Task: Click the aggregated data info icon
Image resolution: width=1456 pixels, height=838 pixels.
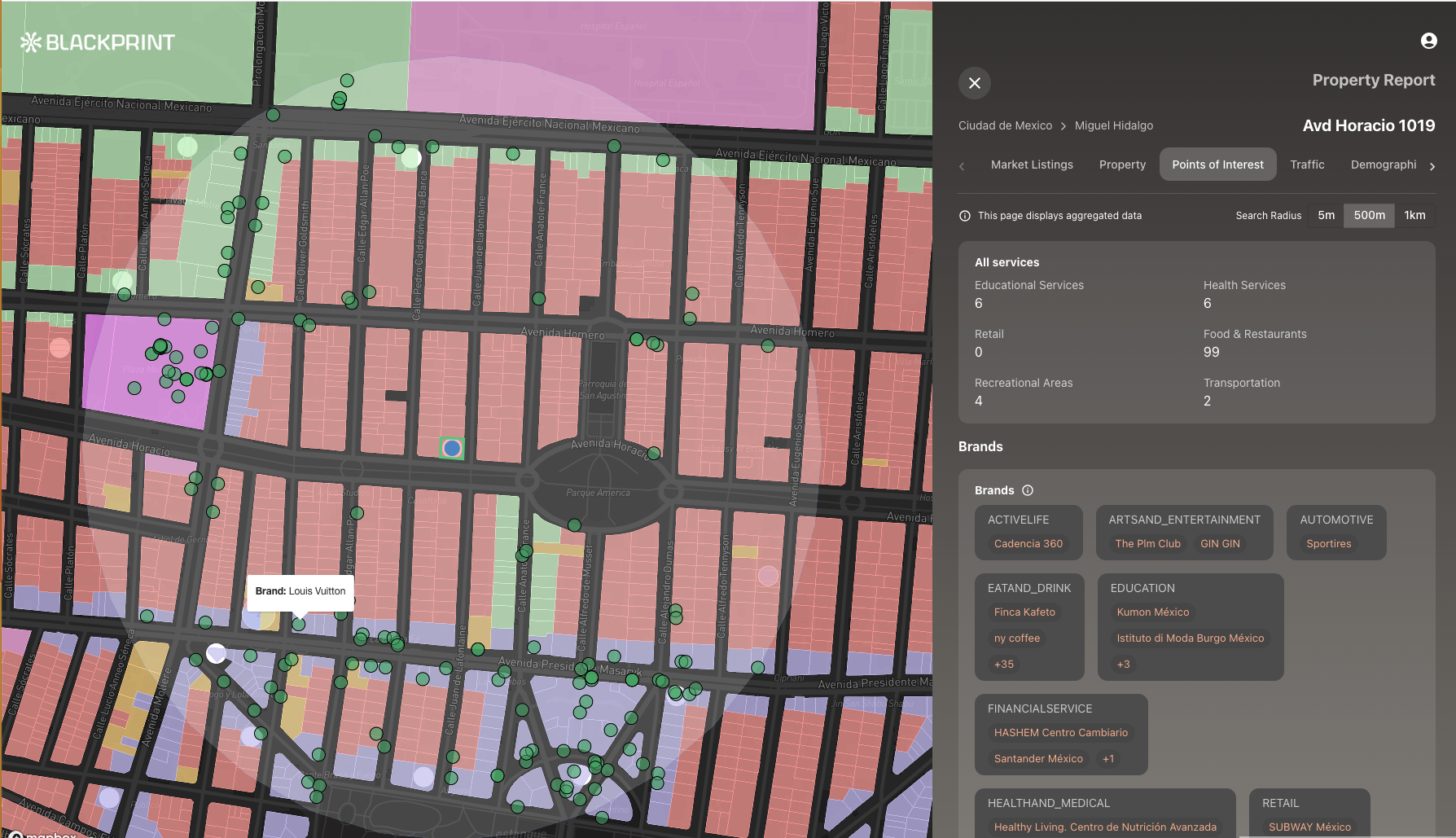Action: (965, 216)
